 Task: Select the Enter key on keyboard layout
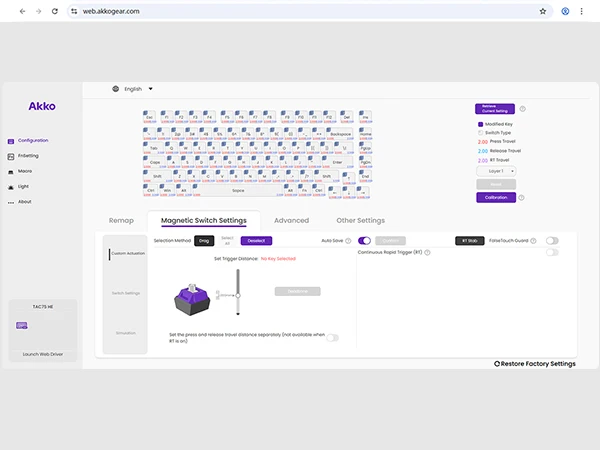coord(337,162)
